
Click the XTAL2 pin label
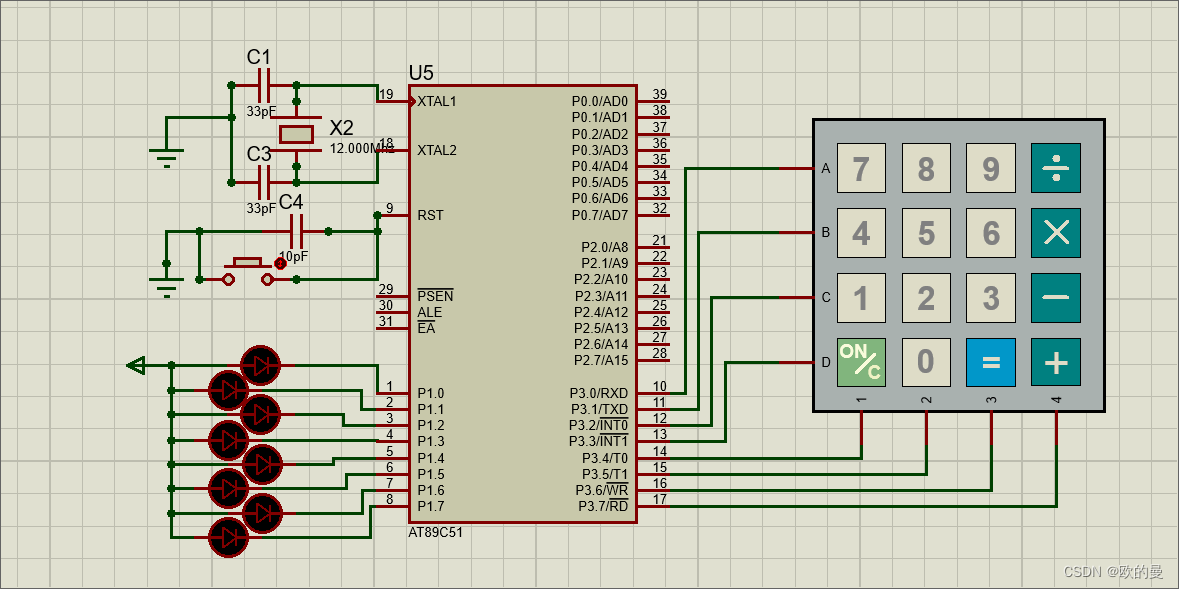pyautogui.click(x=437, y=150)
